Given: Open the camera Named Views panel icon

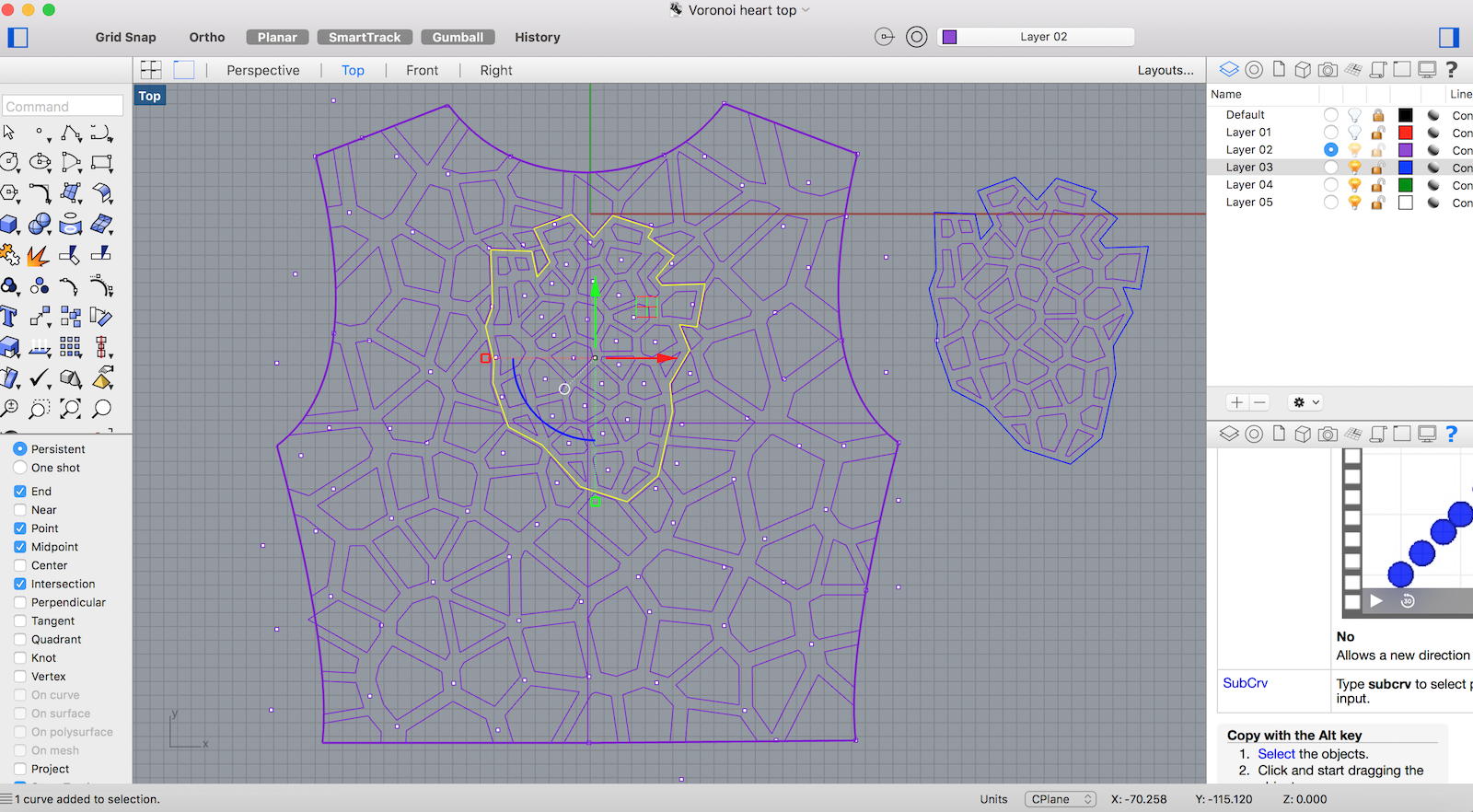Looking at the screenshot, I should pyautogui.click(x=1328, y=69).
